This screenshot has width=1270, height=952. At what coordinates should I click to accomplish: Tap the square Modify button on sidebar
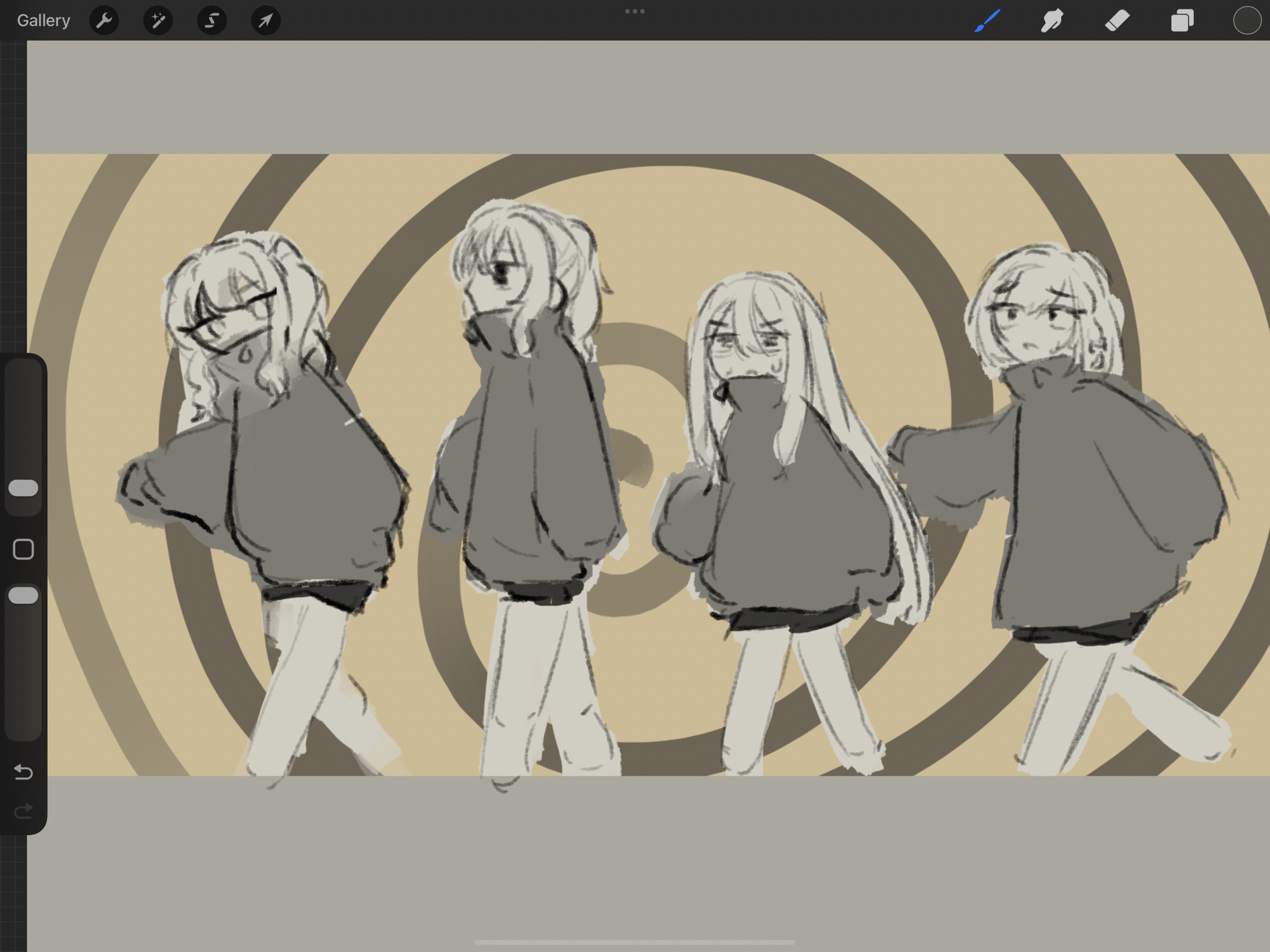tap(23, 549)
